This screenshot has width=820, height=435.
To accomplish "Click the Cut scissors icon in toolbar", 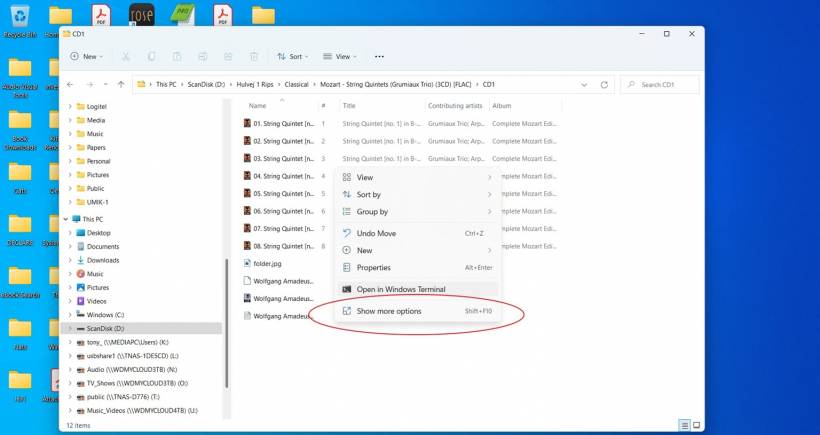I will 126,56.
